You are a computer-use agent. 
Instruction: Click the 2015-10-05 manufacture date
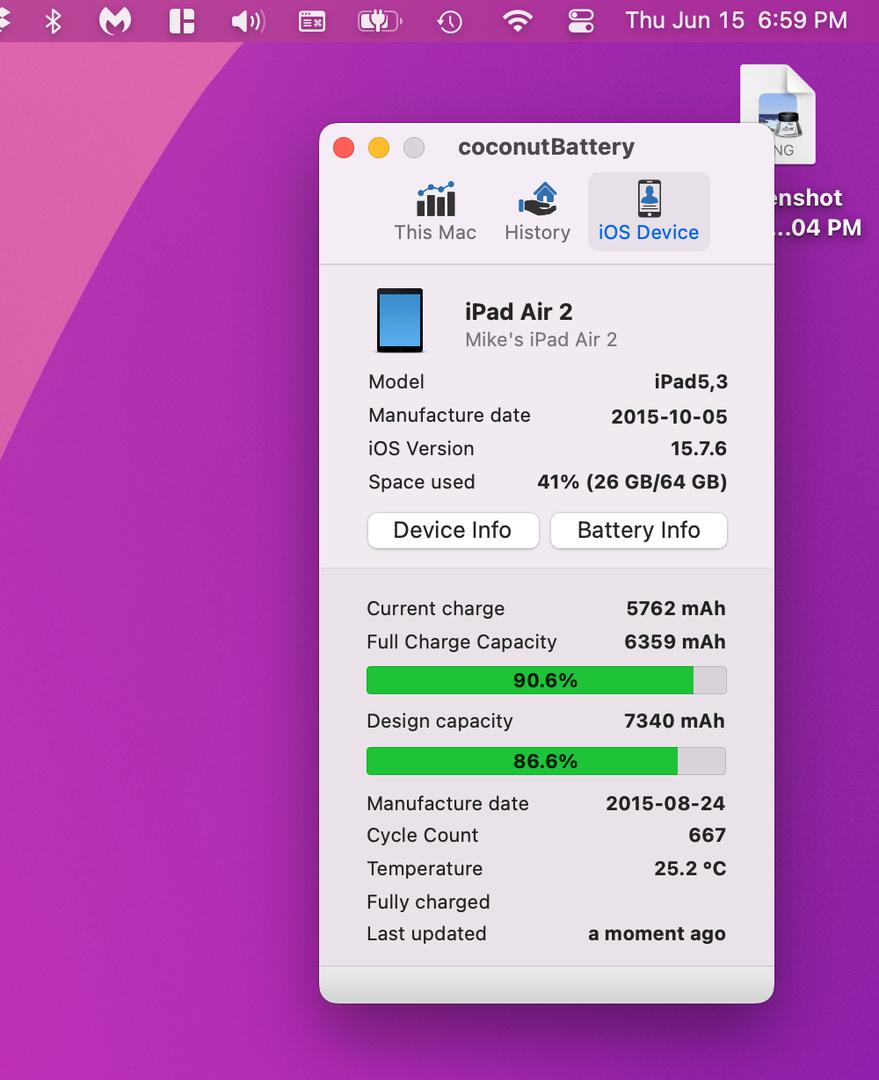tap(669, 417)
